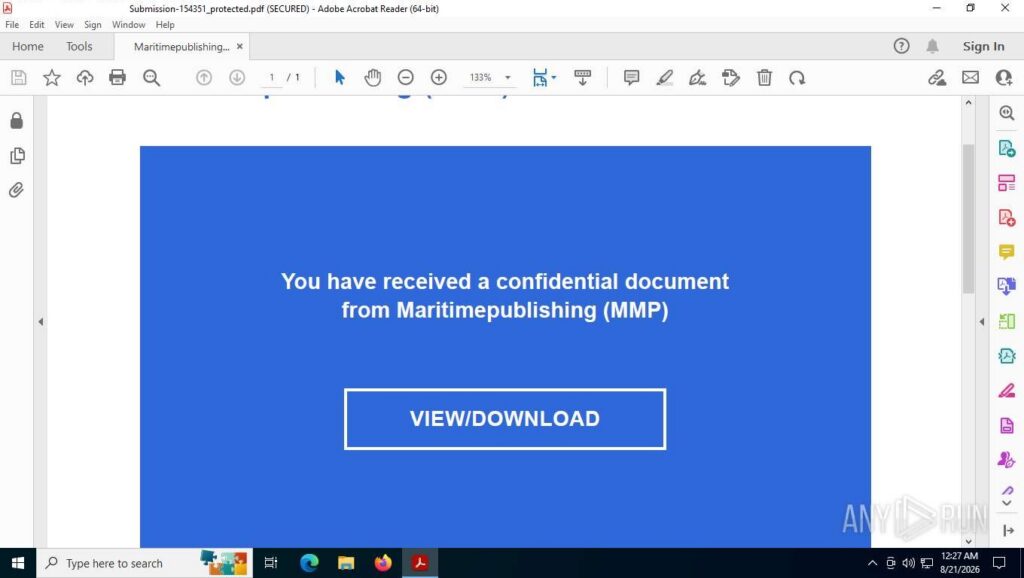This screenshot has width=1024, height=578.
Task: Click the VIEW/DOWNLOAD button
Action: 505,419
